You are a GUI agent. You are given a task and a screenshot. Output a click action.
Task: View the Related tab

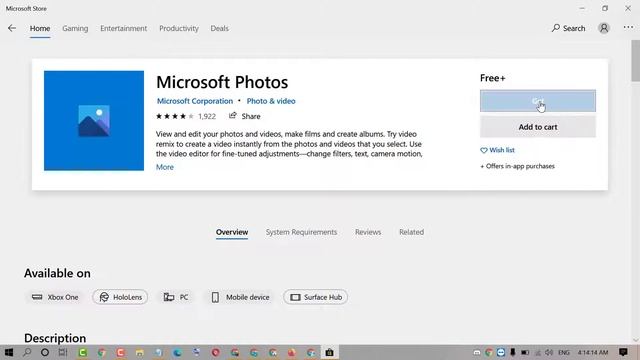tap(411, 232)
